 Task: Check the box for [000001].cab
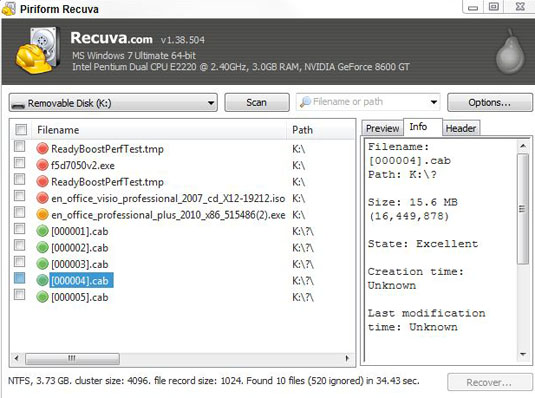19,229
